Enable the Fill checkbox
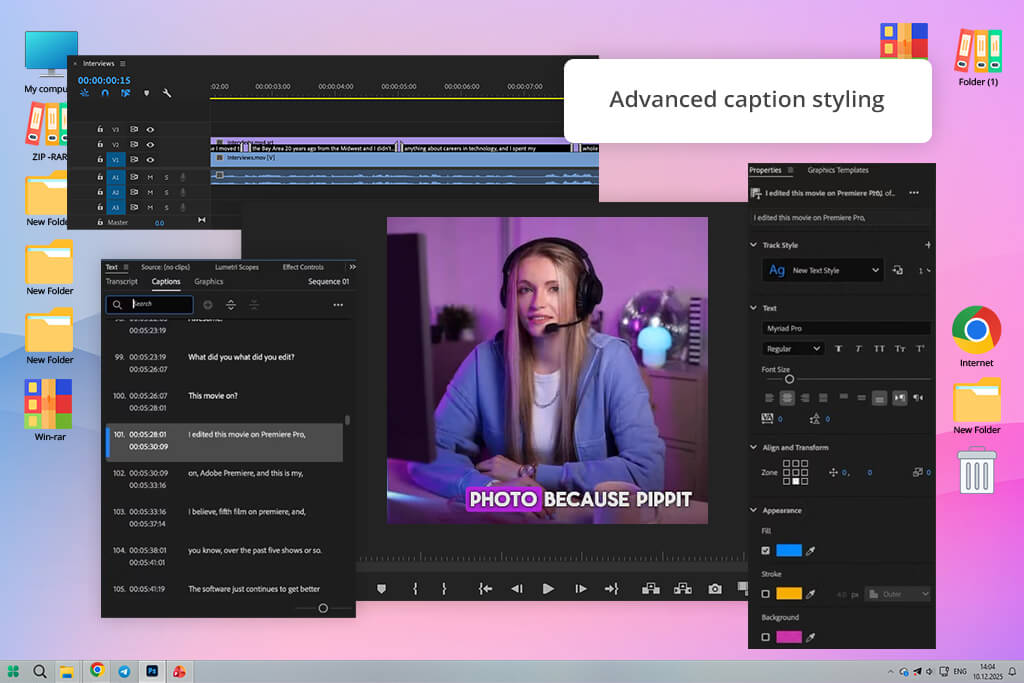1024x683 pixels. point(765,550)
